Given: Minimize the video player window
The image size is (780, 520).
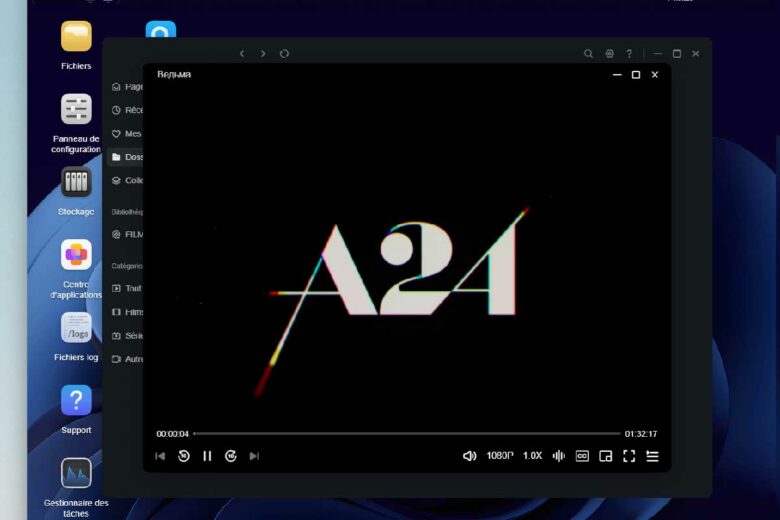Looking at the screenshot, I should 617,75.
